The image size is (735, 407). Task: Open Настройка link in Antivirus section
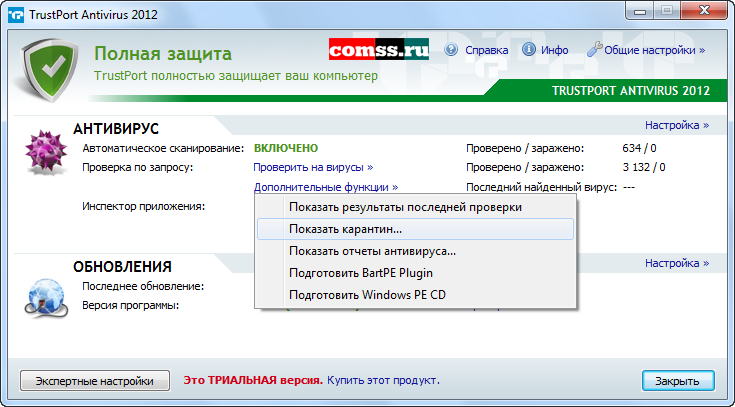pos(677,126)
